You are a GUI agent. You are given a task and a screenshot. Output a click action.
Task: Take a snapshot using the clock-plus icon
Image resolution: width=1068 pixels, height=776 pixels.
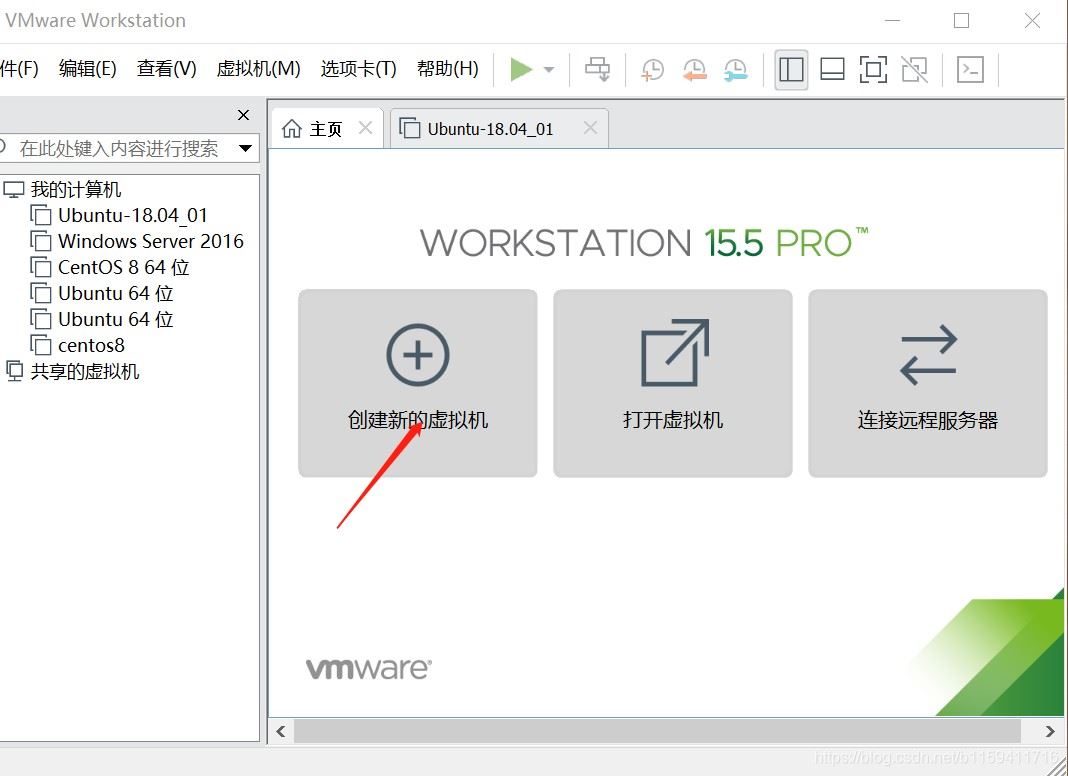point(652,69)
